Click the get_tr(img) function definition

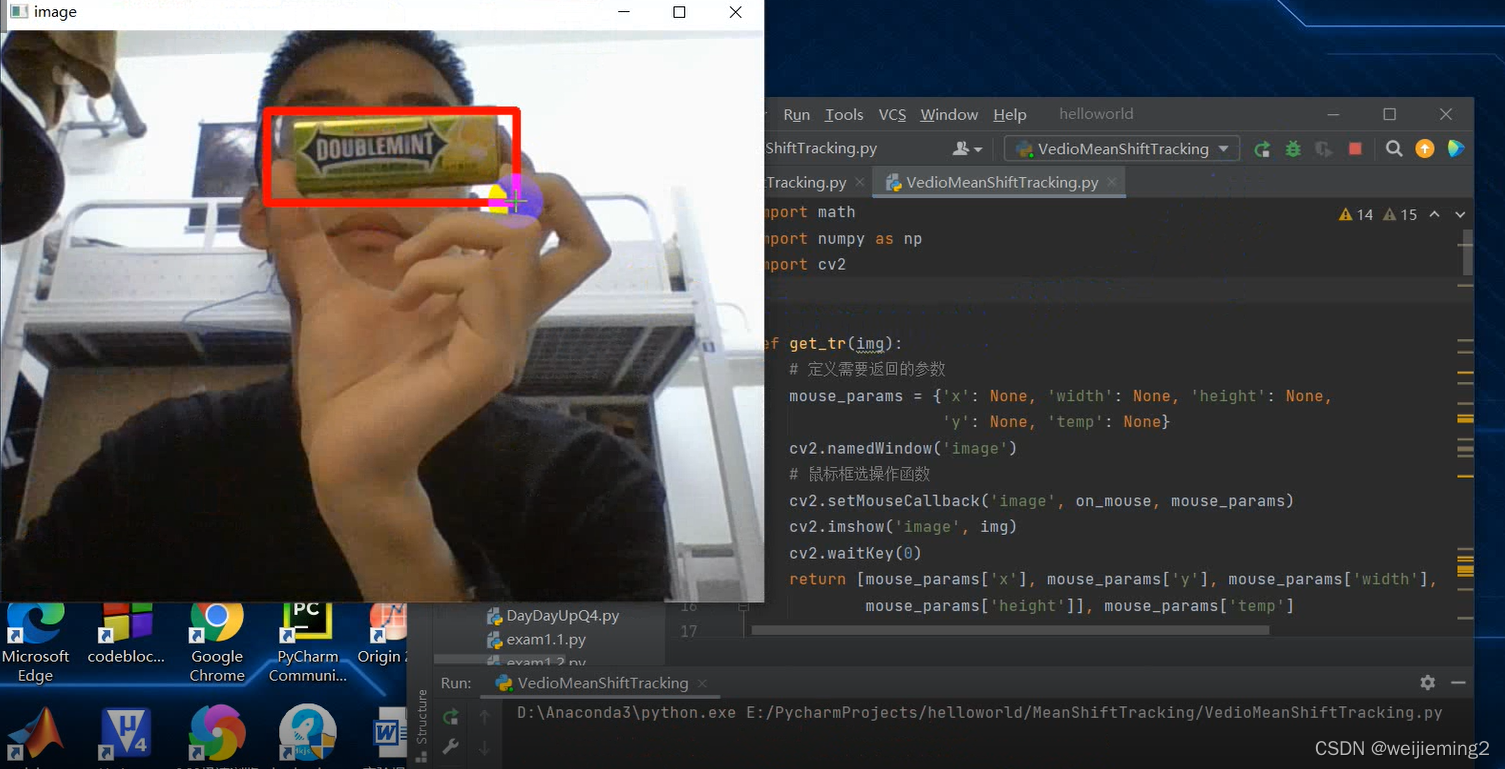(834, 344)
